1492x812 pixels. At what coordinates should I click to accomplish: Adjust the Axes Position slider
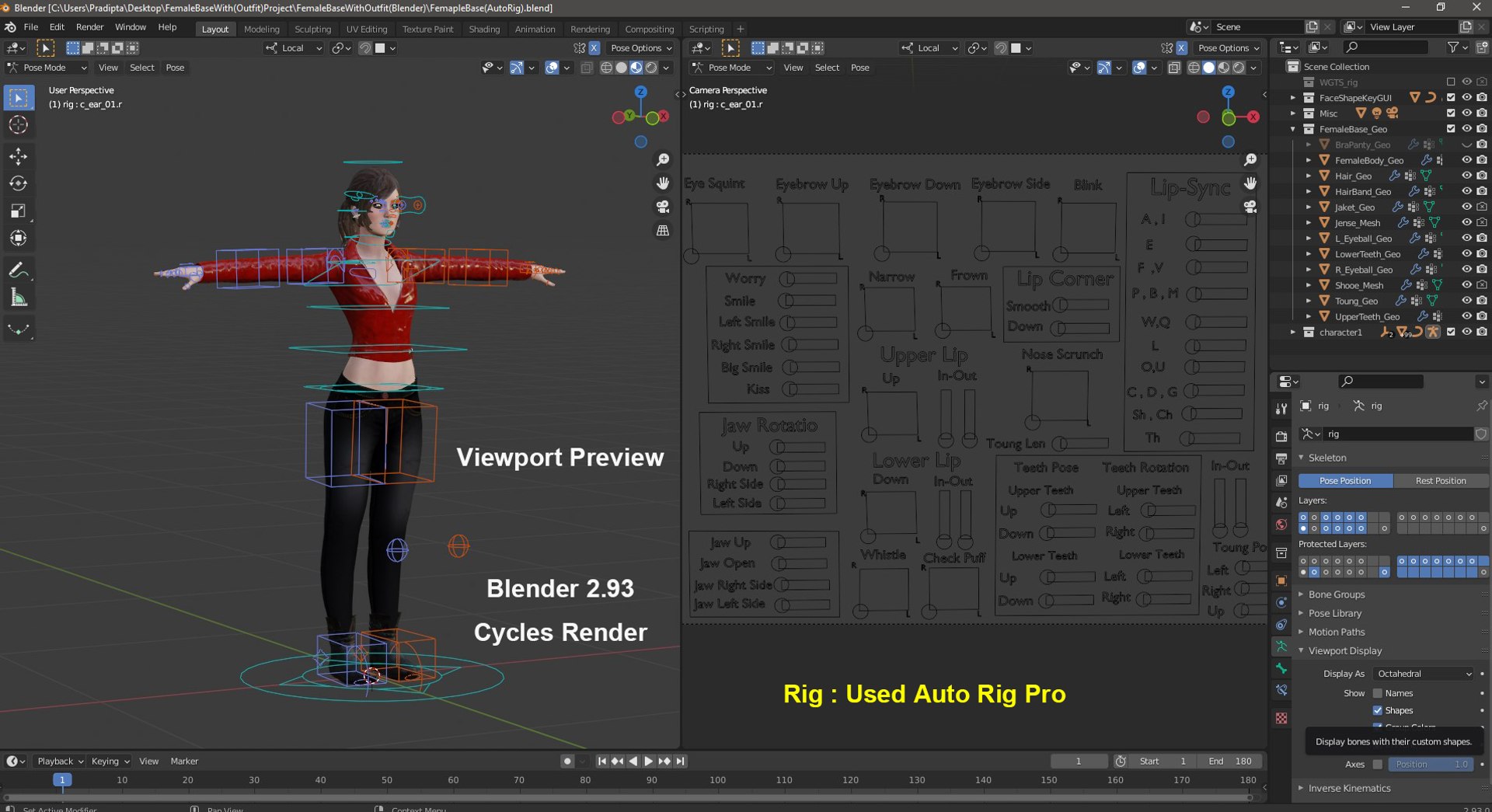pos(1431,765)
